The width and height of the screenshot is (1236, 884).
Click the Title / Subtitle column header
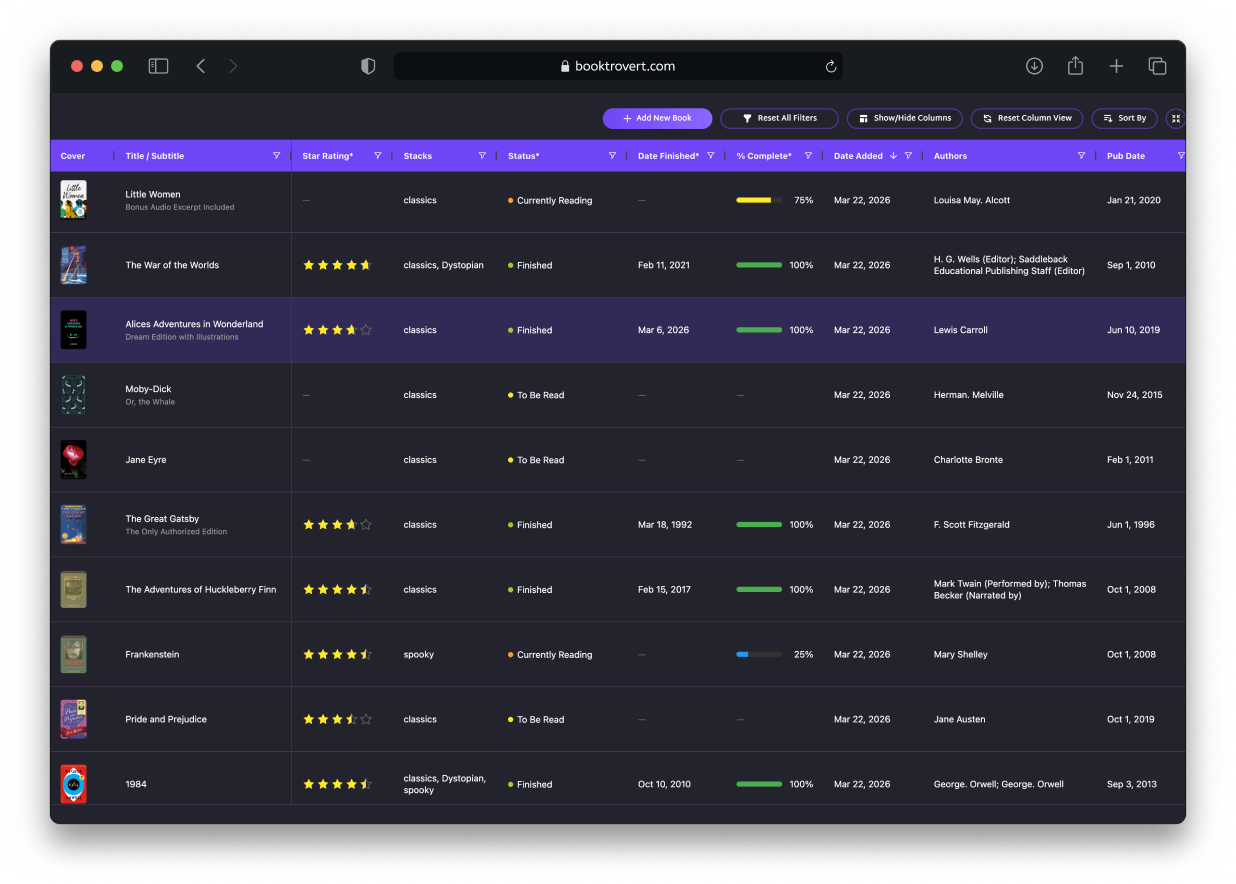(155, 156)
